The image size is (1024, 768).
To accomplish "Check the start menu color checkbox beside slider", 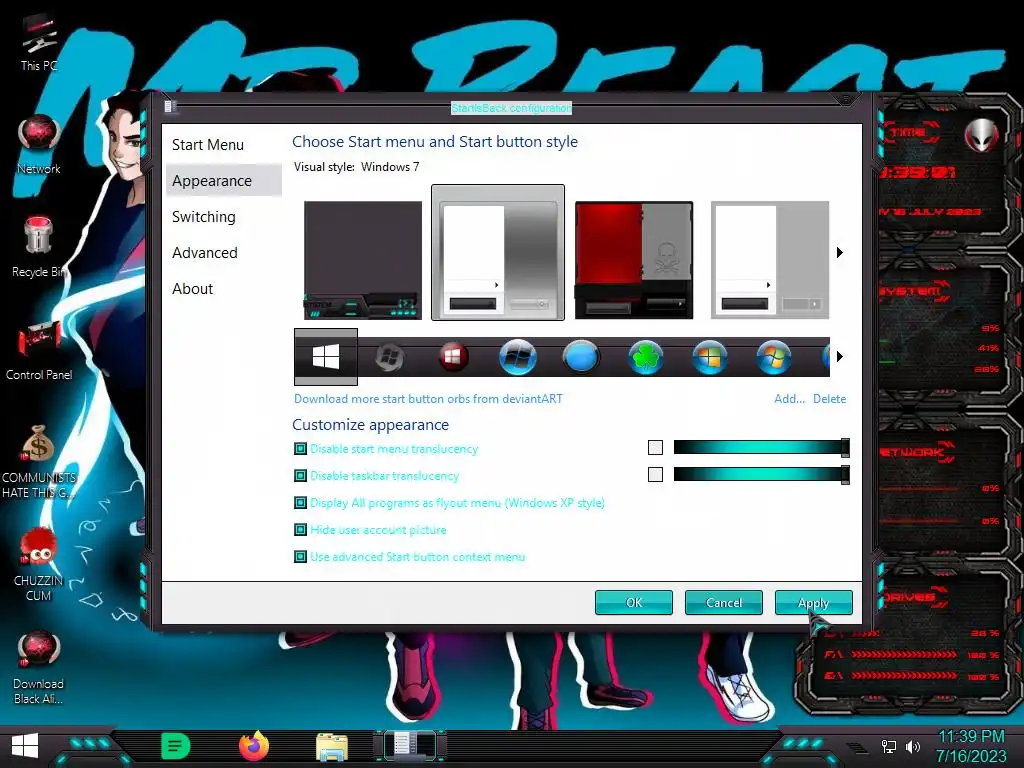I will click(x=655, y=447).
